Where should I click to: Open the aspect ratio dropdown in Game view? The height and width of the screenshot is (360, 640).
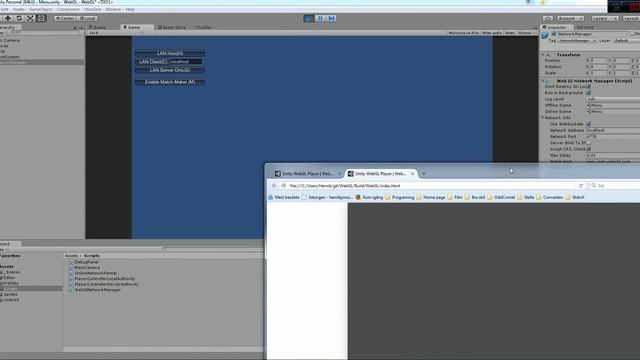click(x=116, y=33)
